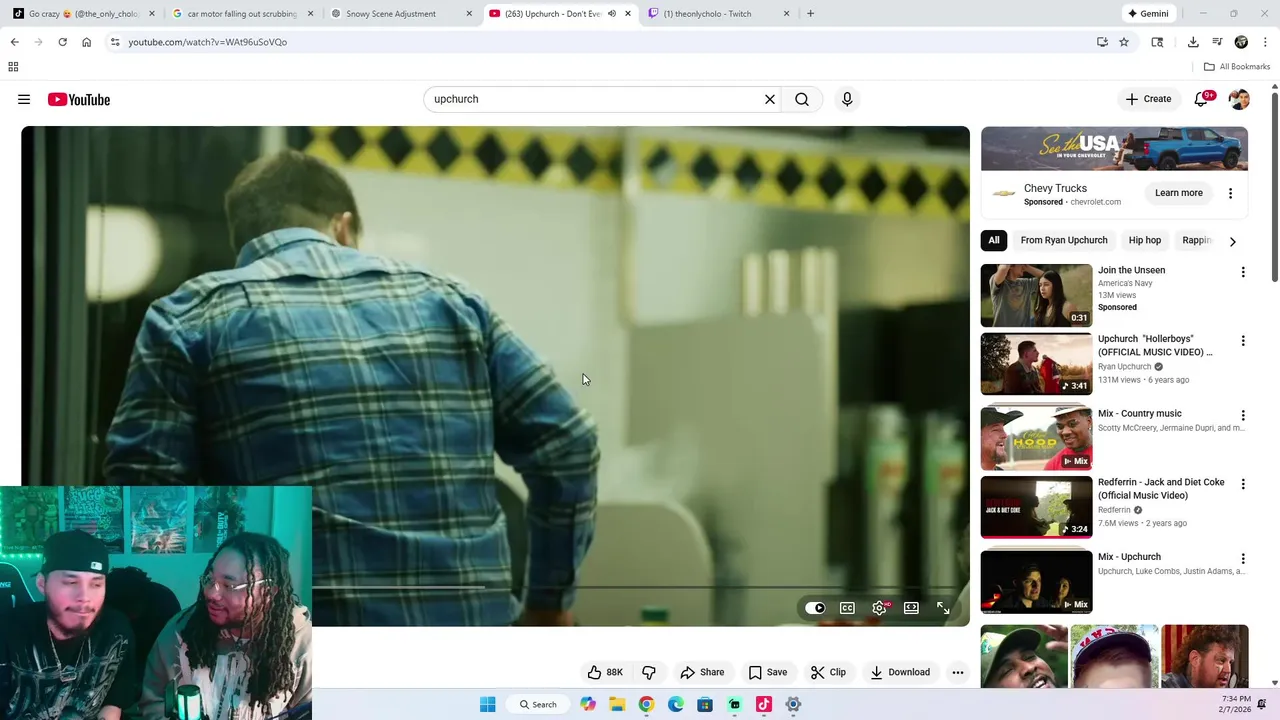Open the Google Lens search icon in Chrome

click(x=1157, y=42)
